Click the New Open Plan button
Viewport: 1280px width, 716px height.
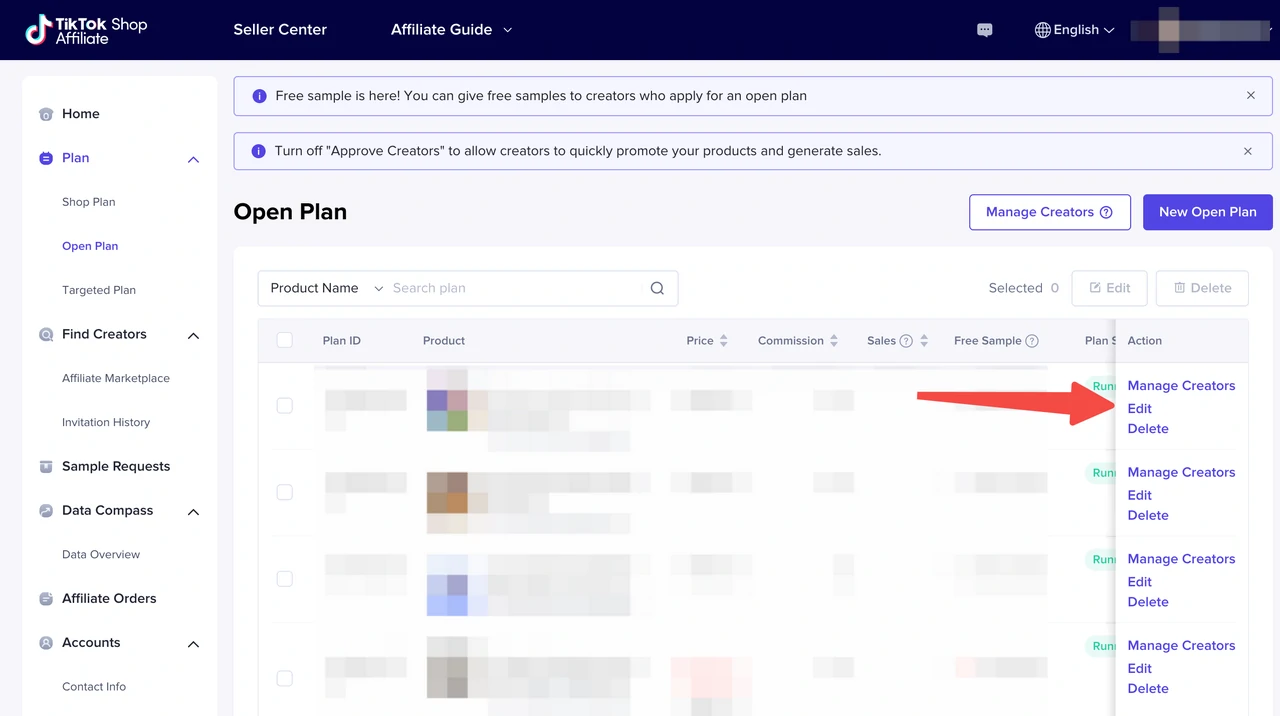pyautogui.click(x=1207, y=212)
